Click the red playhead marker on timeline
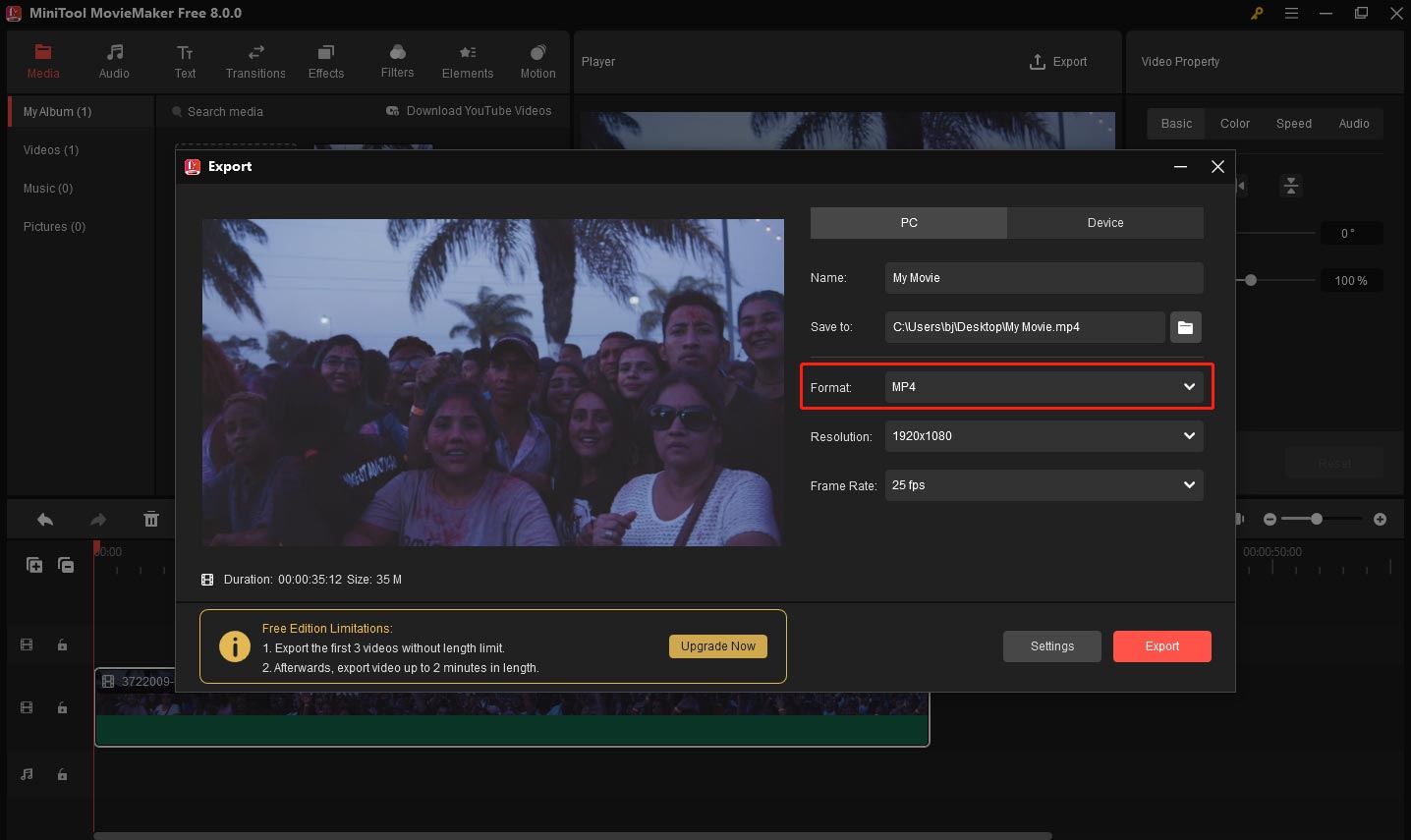The height and width of the screenshot is (840, 1411). pos(96,547)
